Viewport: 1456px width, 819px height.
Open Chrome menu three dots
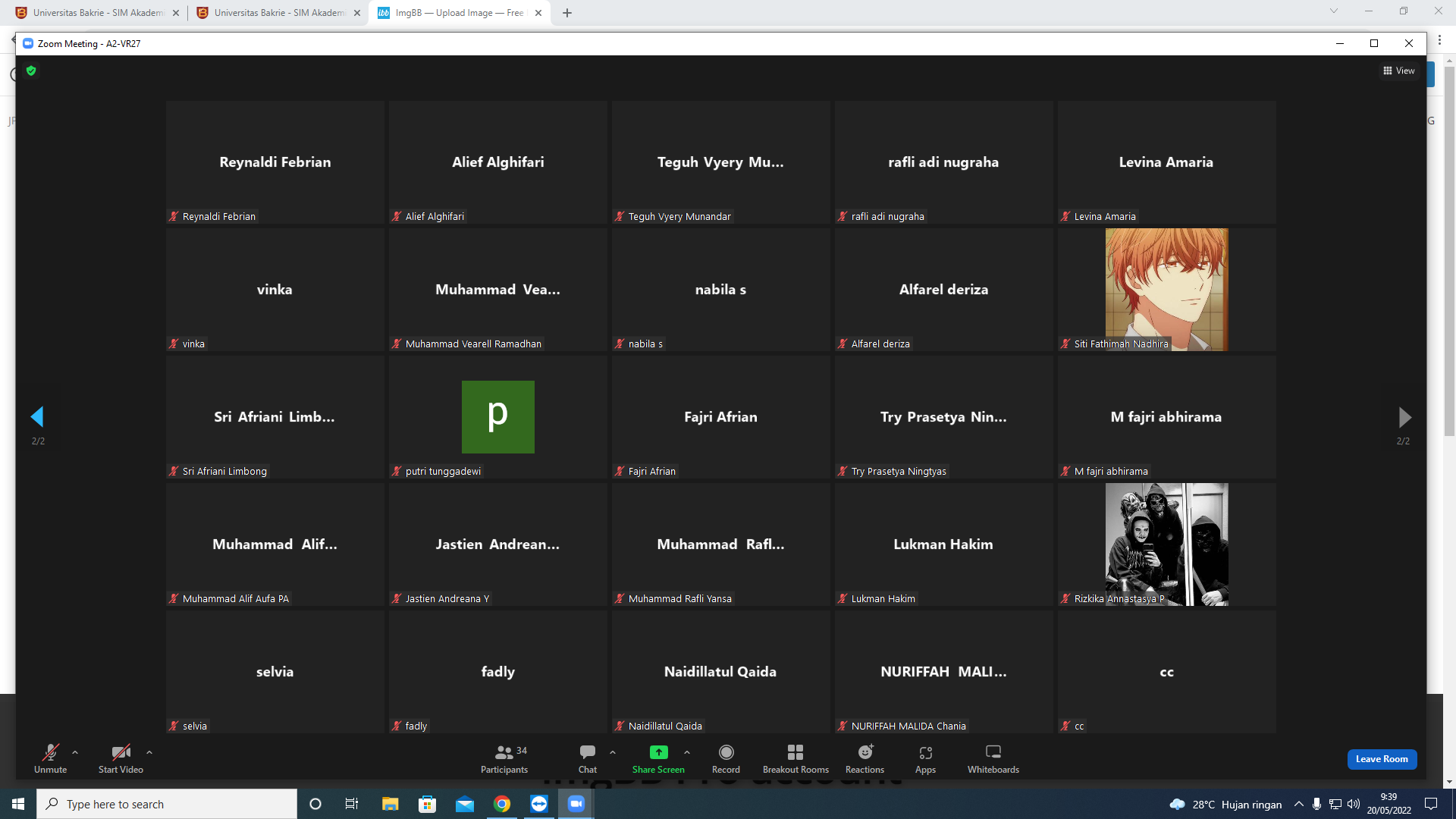pyautogui.click(x=1440, y=40)
